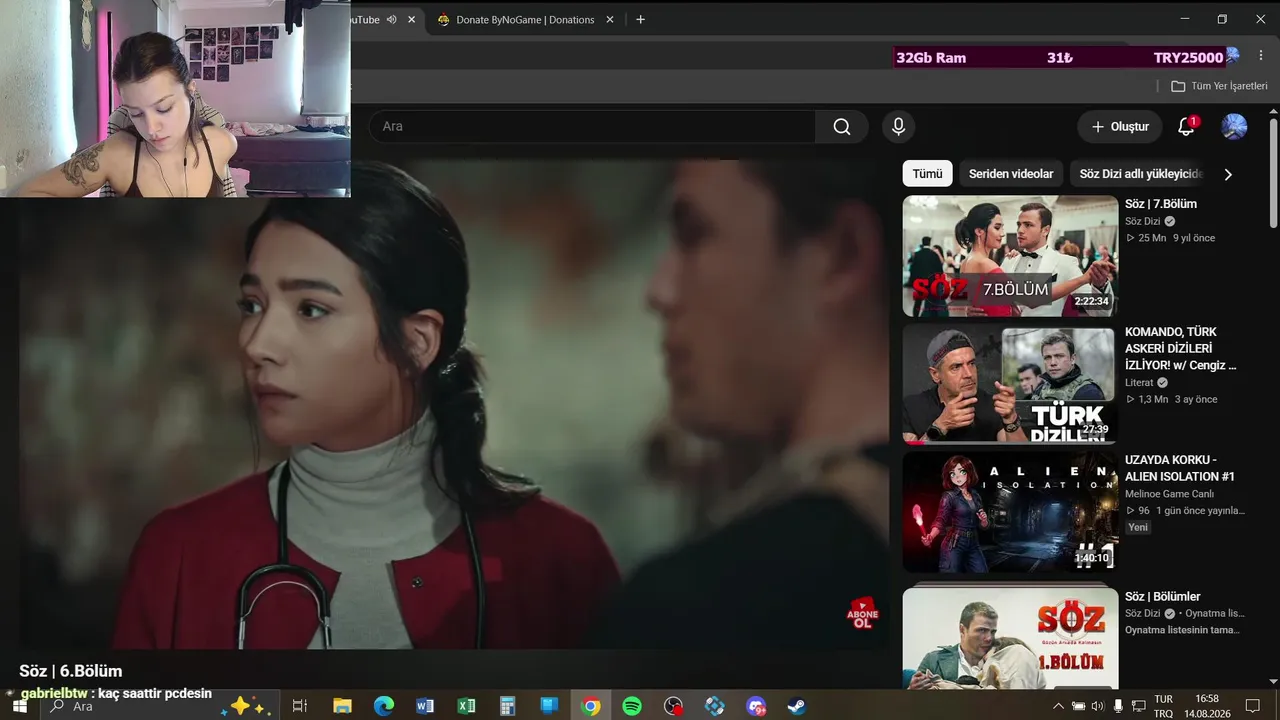Open the KOMANDO, TÜRK ASKERİ DİZİLERİ video title

pyautogui.click(x=1181, y=348)
